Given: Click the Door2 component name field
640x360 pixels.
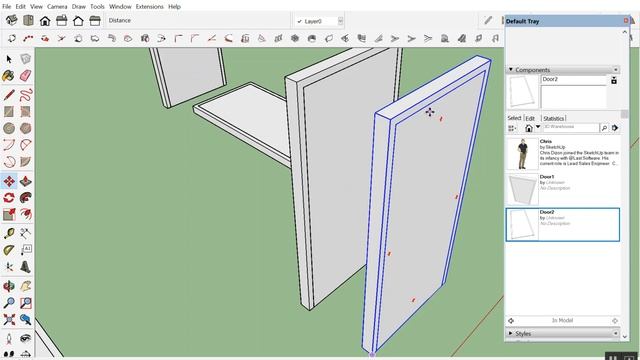Looking at the screenshot, I should (574, 80).
